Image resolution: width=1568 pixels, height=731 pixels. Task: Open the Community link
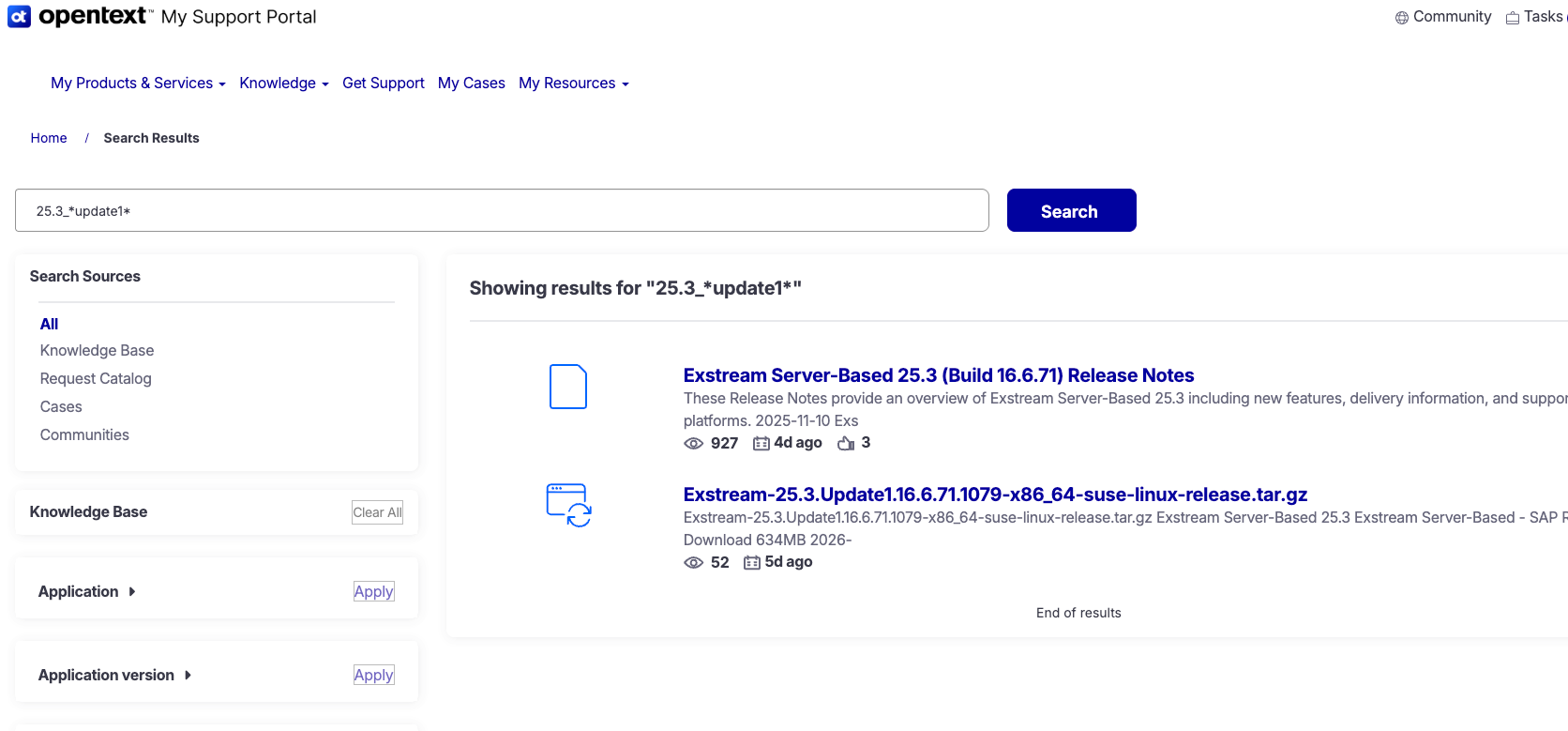click(1452, 17)
